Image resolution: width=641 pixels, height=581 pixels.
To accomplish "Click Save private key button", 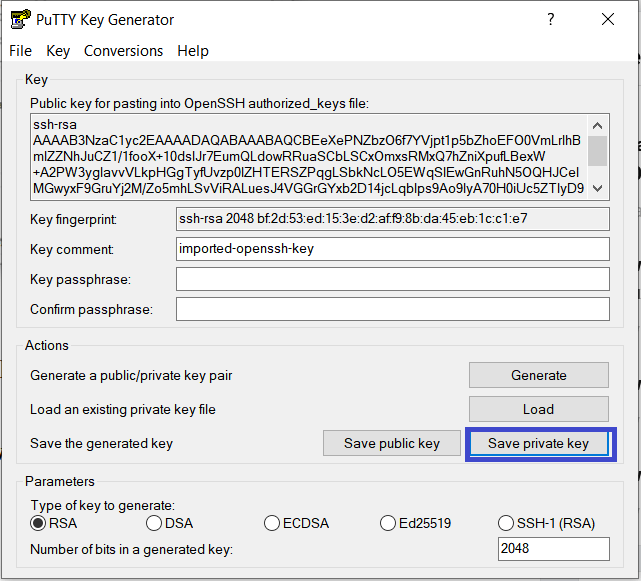I will [x=539, y=443].
